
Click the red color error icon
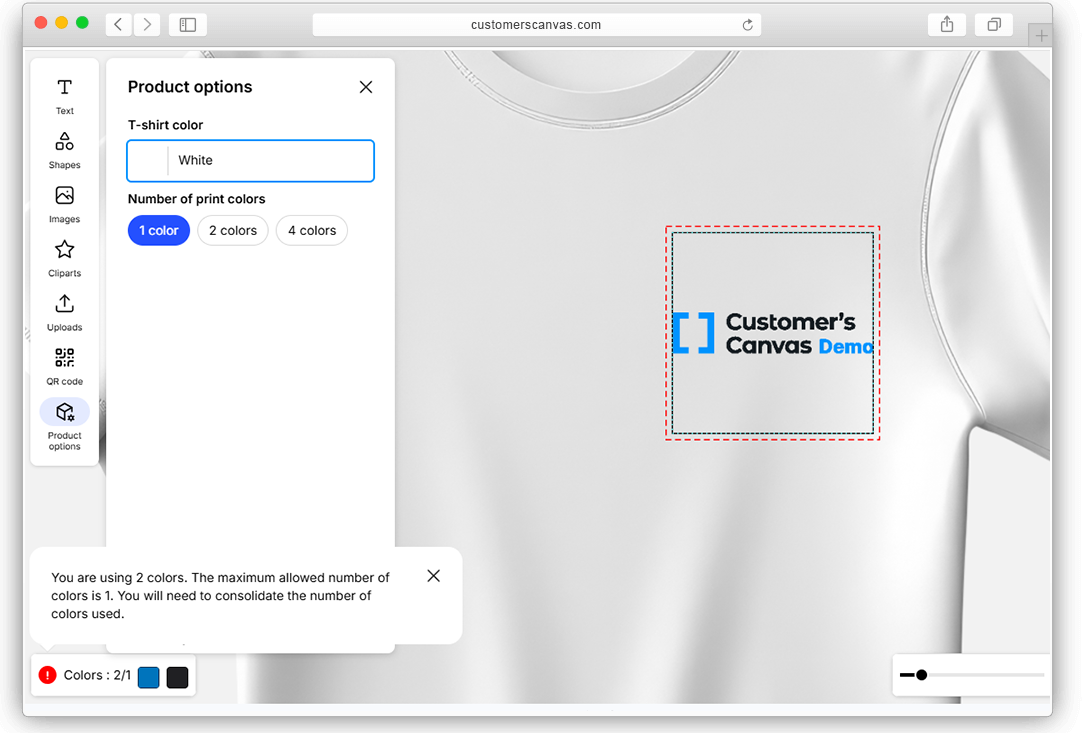pos(47,676)
